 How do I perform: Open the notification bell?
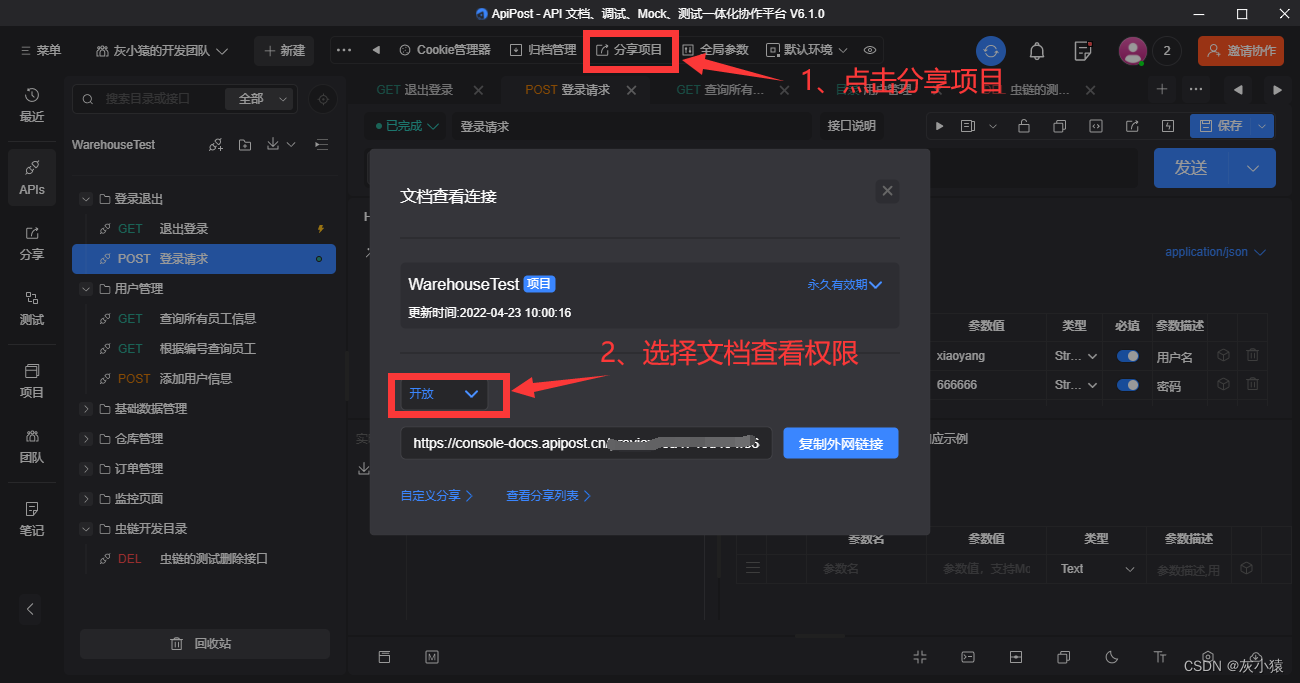[1037, 50]
